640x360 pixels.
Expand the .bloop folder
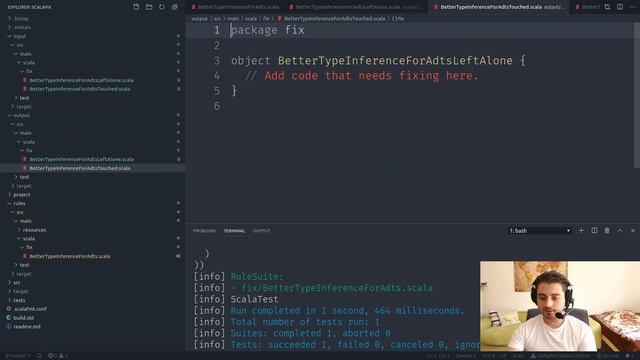(21, 19)
